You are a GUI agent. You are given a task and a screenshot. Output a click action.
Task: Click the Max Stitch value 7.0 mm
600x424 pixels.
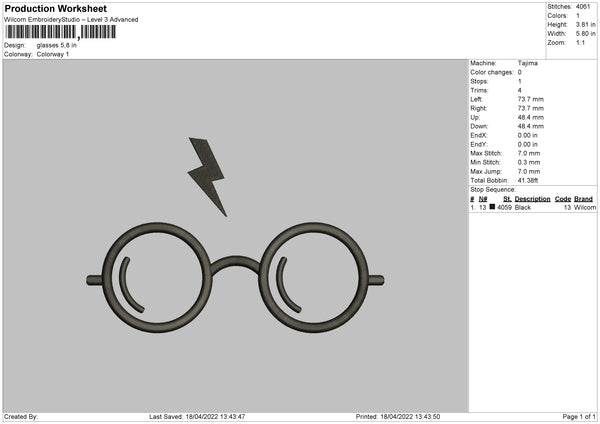529,153
